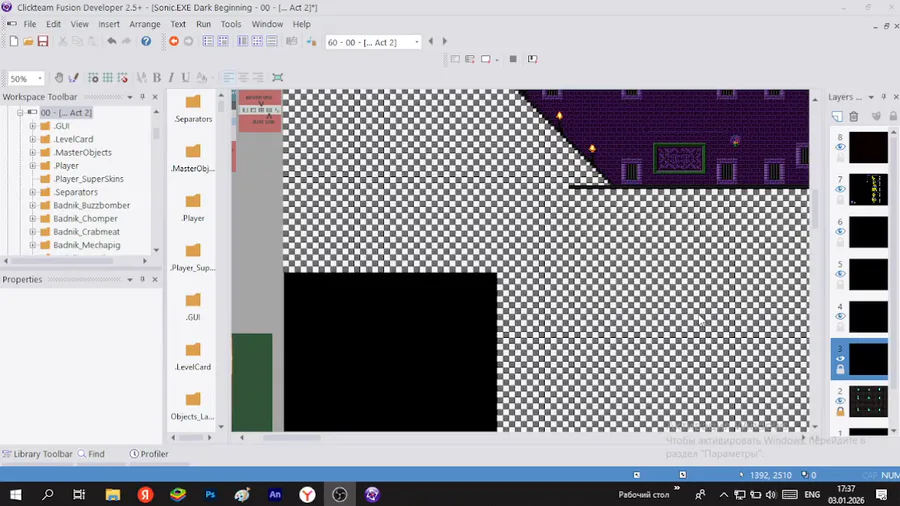900x506 pixels.
Task: Show the previous frame arrow
Action: tap(431, 41)
